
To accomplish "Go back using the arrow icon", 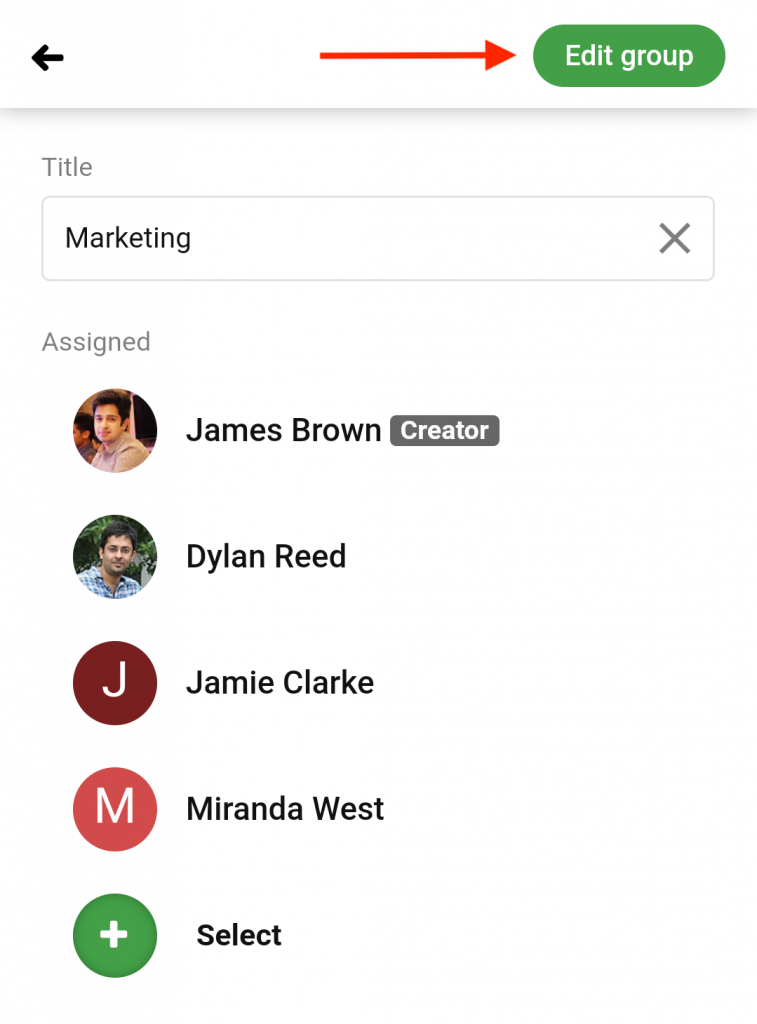I will pos(48,57).
